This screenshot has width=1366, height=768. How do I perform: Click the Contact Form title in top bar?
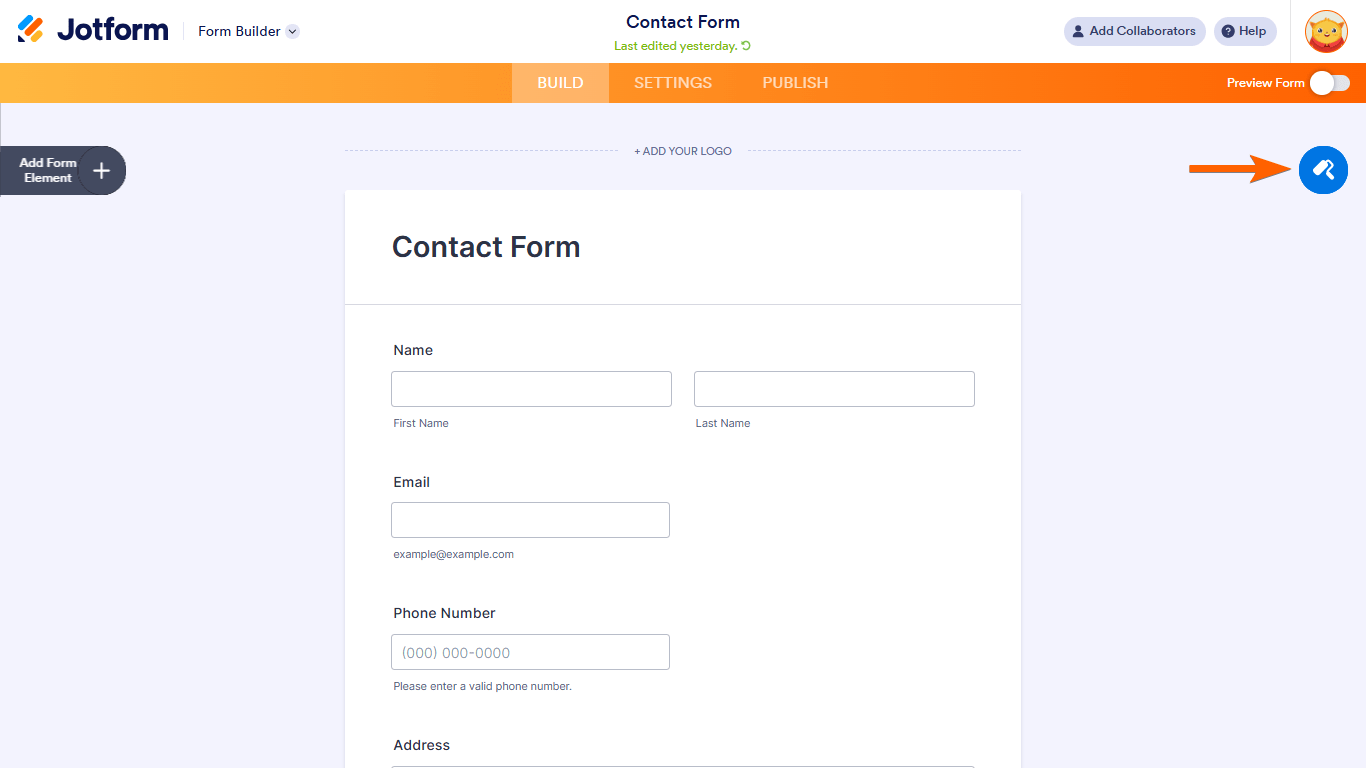click(x=683, y=22)
